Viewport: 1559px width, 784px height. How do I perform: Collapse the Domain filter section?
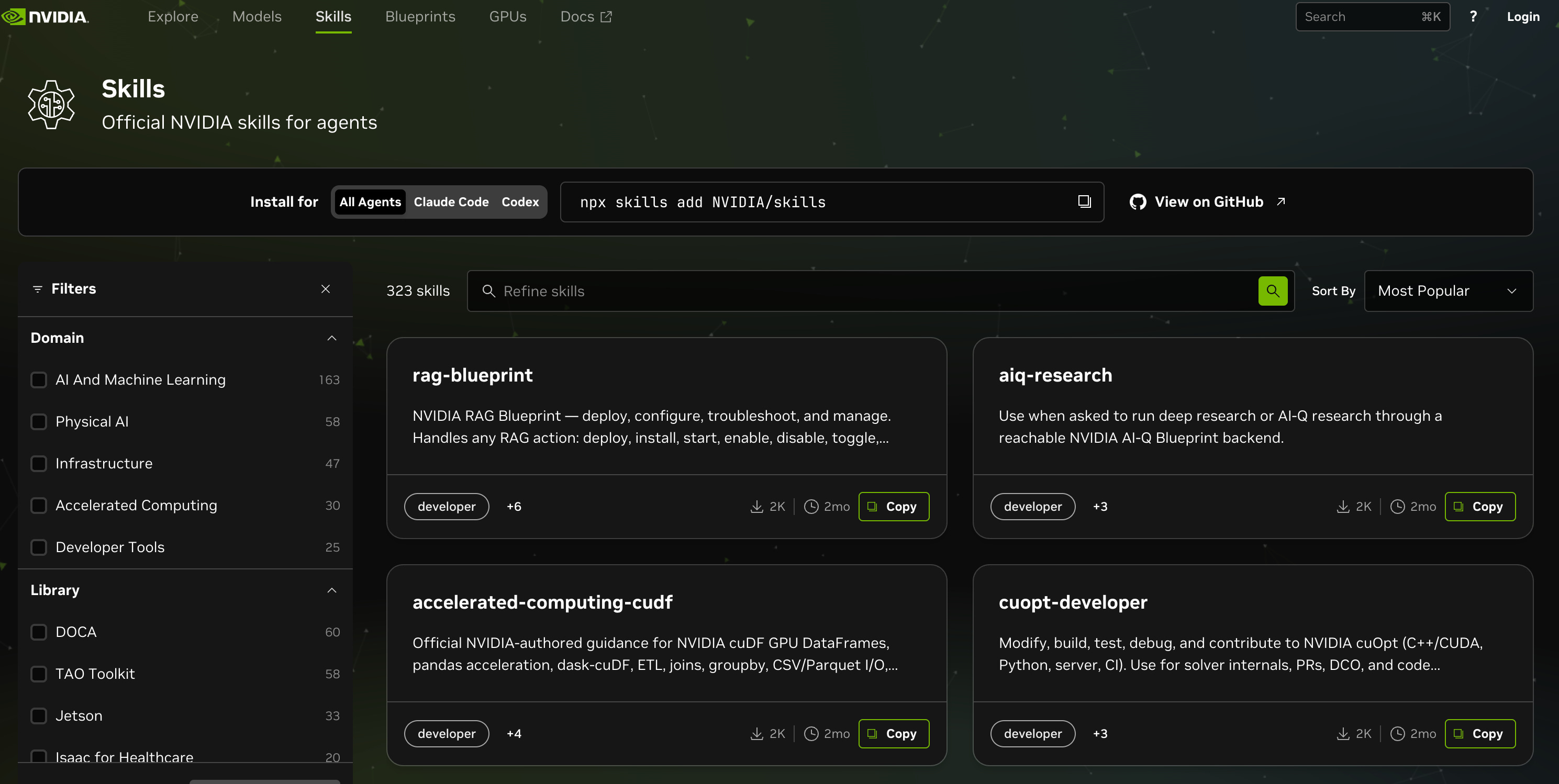click(332, 338)
